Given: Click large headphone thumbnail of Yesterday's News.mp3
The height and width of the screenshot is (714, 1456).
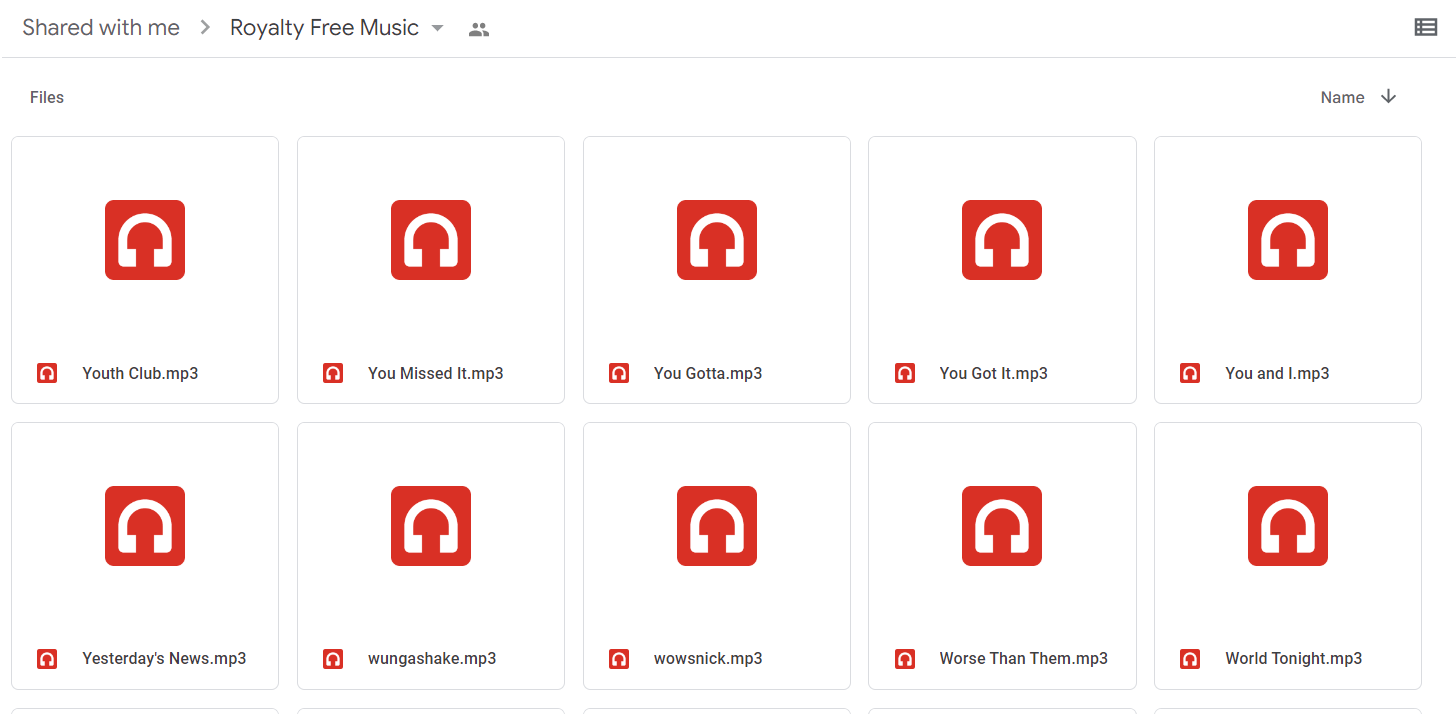Looking at the screenshot, I should coord(145,526).
